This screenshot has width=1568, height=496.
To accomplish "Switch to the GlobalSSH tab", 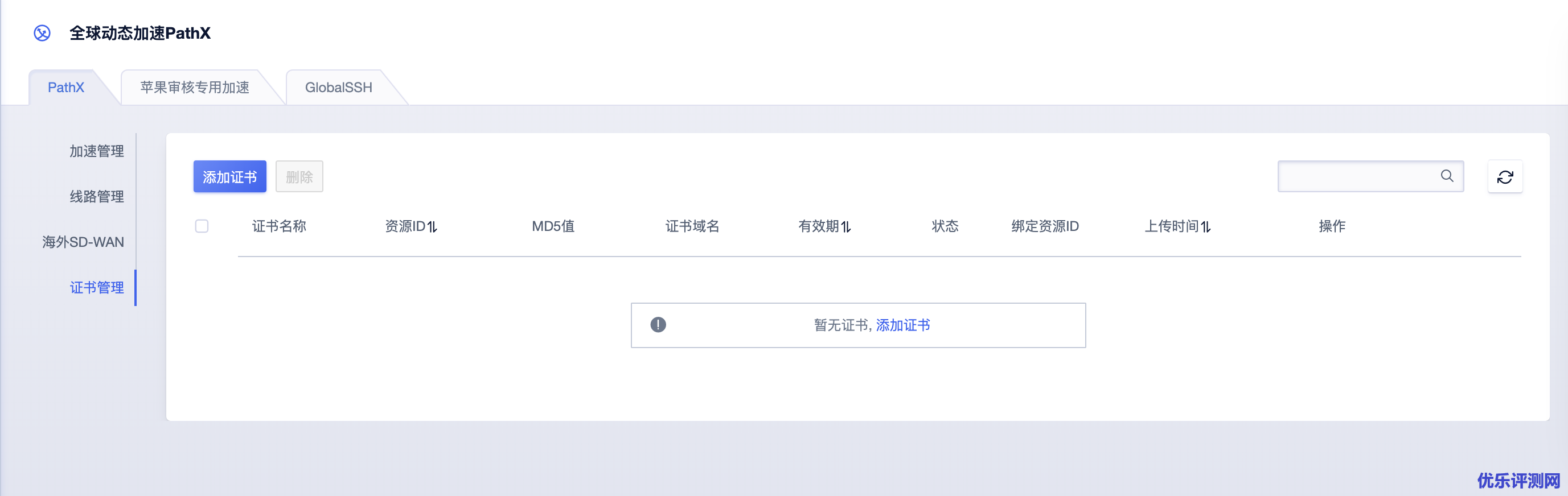I will pyautogui.click(x=338, y=88).
